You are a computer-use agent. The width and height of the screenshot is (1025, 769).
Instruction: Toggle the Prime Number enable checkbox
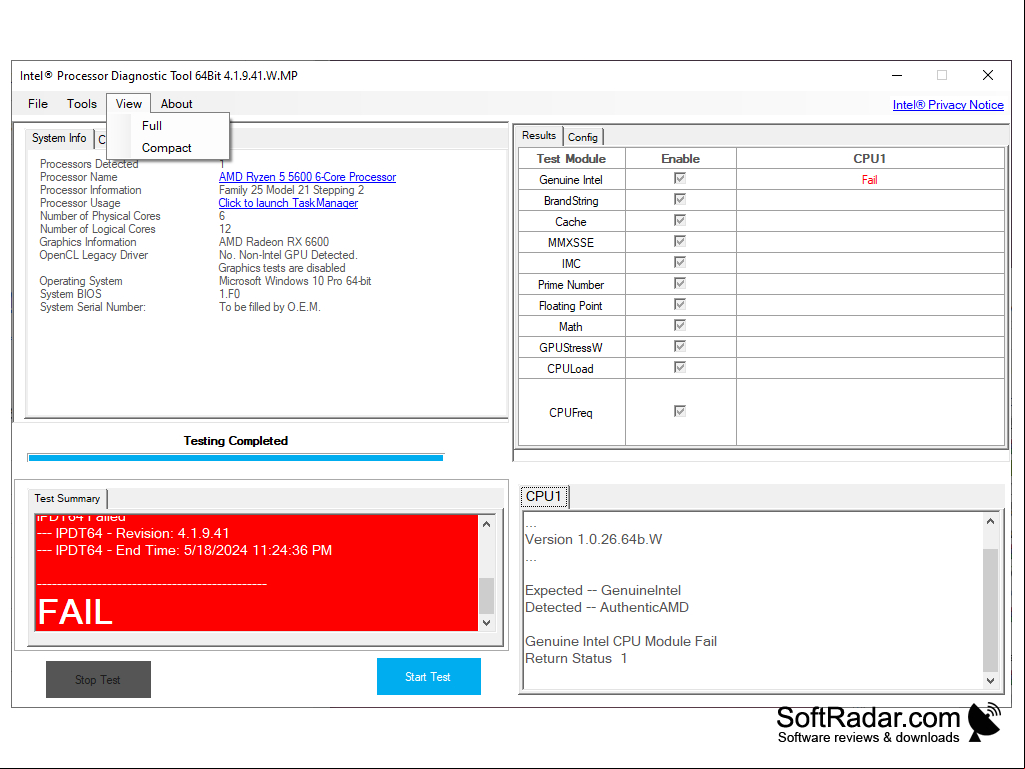[x=680, y=283]
